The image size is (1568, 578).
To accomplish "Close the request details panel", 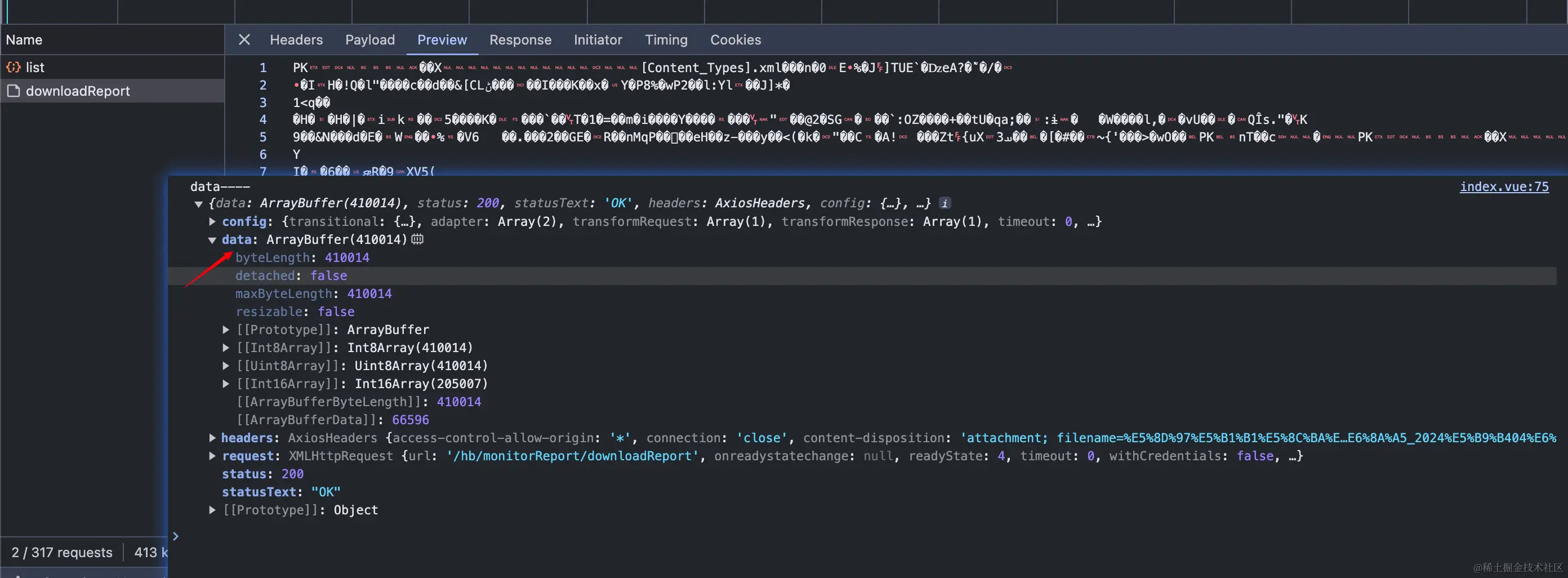I will (244, 39).
